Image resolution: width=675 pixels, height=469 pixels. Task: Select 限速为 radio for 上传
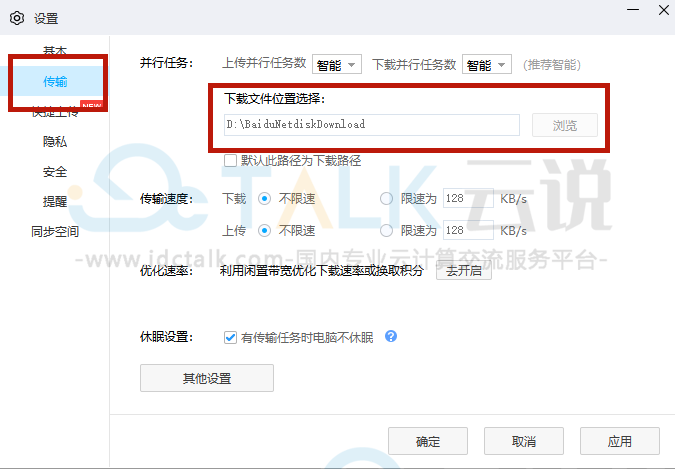point(386,231)
